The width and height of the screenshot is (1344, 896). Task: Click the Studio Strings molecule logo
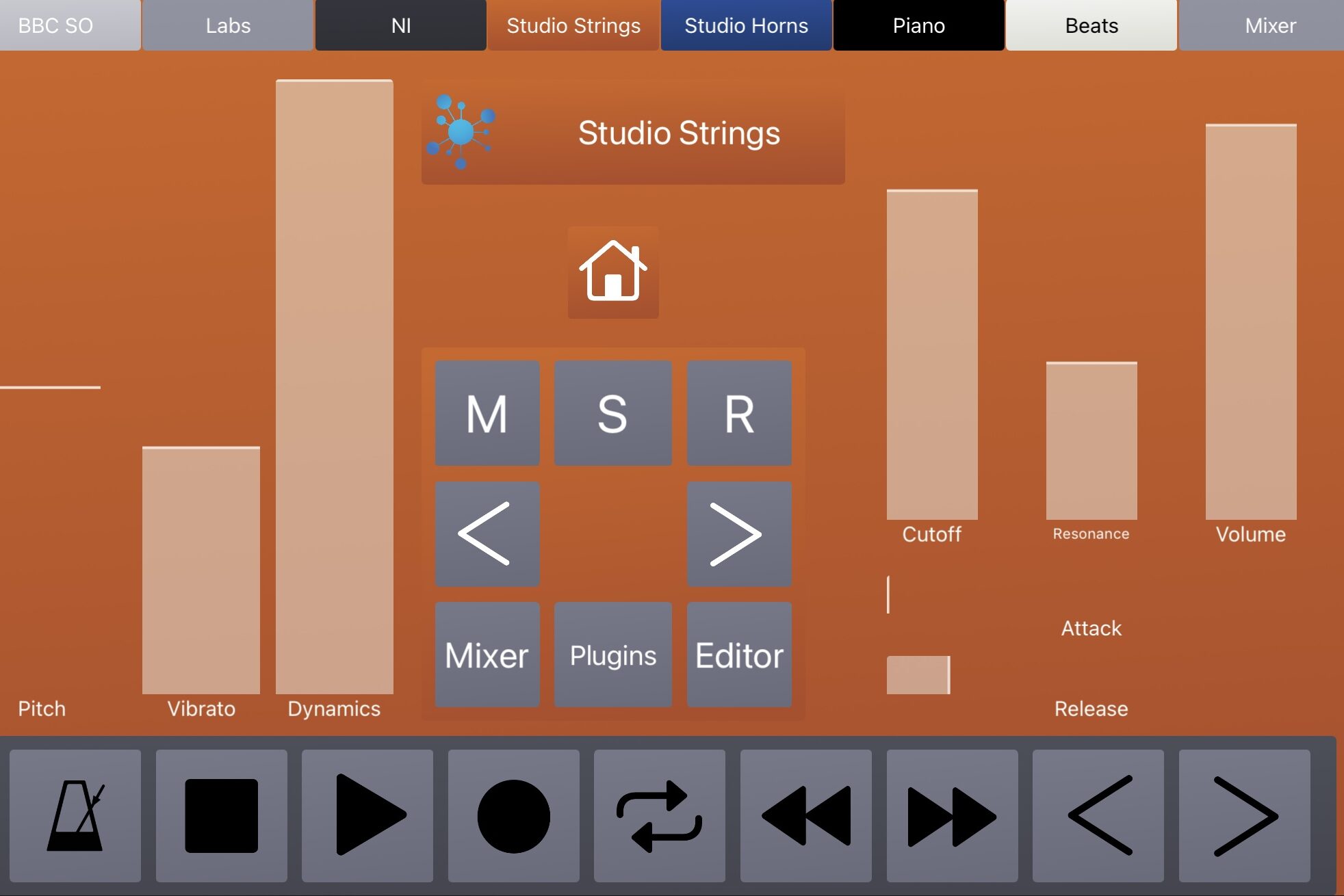(461, 131)
